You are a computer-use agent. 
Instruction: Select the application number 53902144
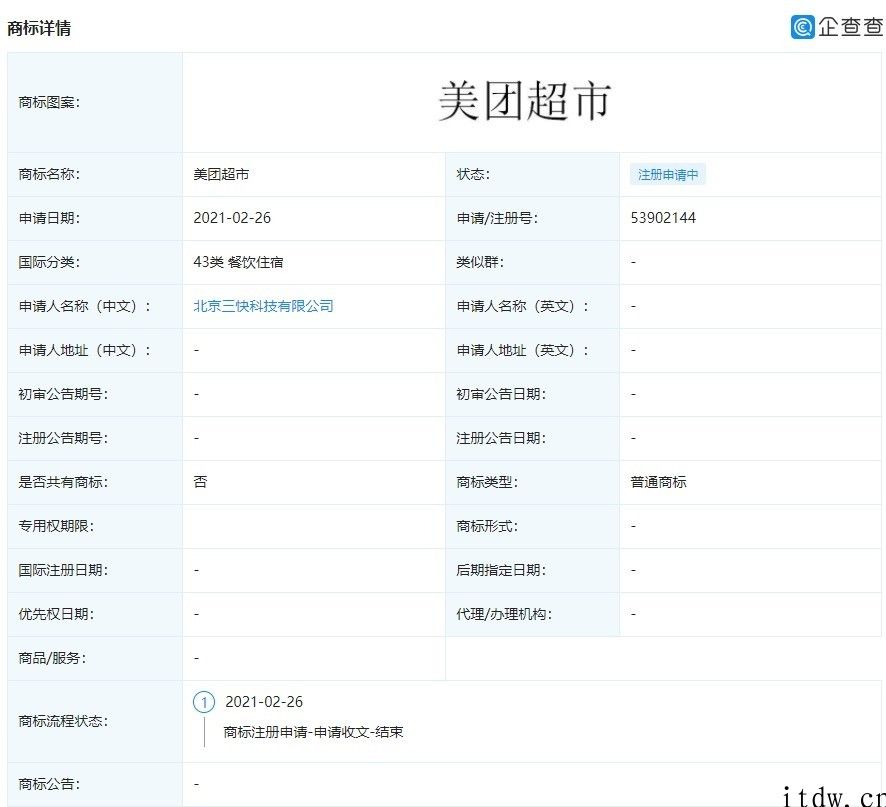coord(663,218)
